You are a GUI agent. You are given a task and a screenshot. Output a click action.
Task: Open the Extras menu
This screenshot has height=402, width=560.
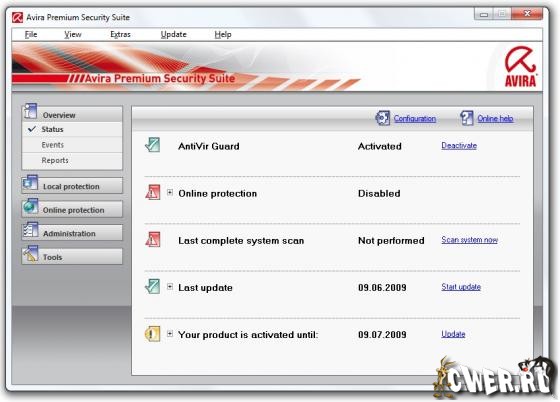120,34
